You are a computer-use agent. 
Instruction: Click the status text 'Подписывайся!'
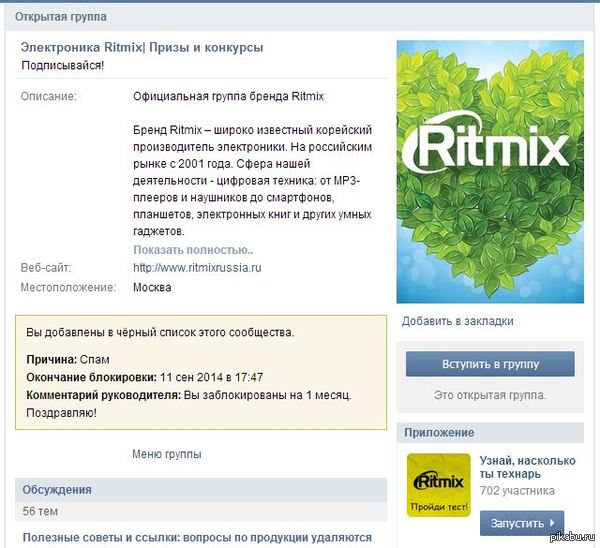click(x=63, y=65)
